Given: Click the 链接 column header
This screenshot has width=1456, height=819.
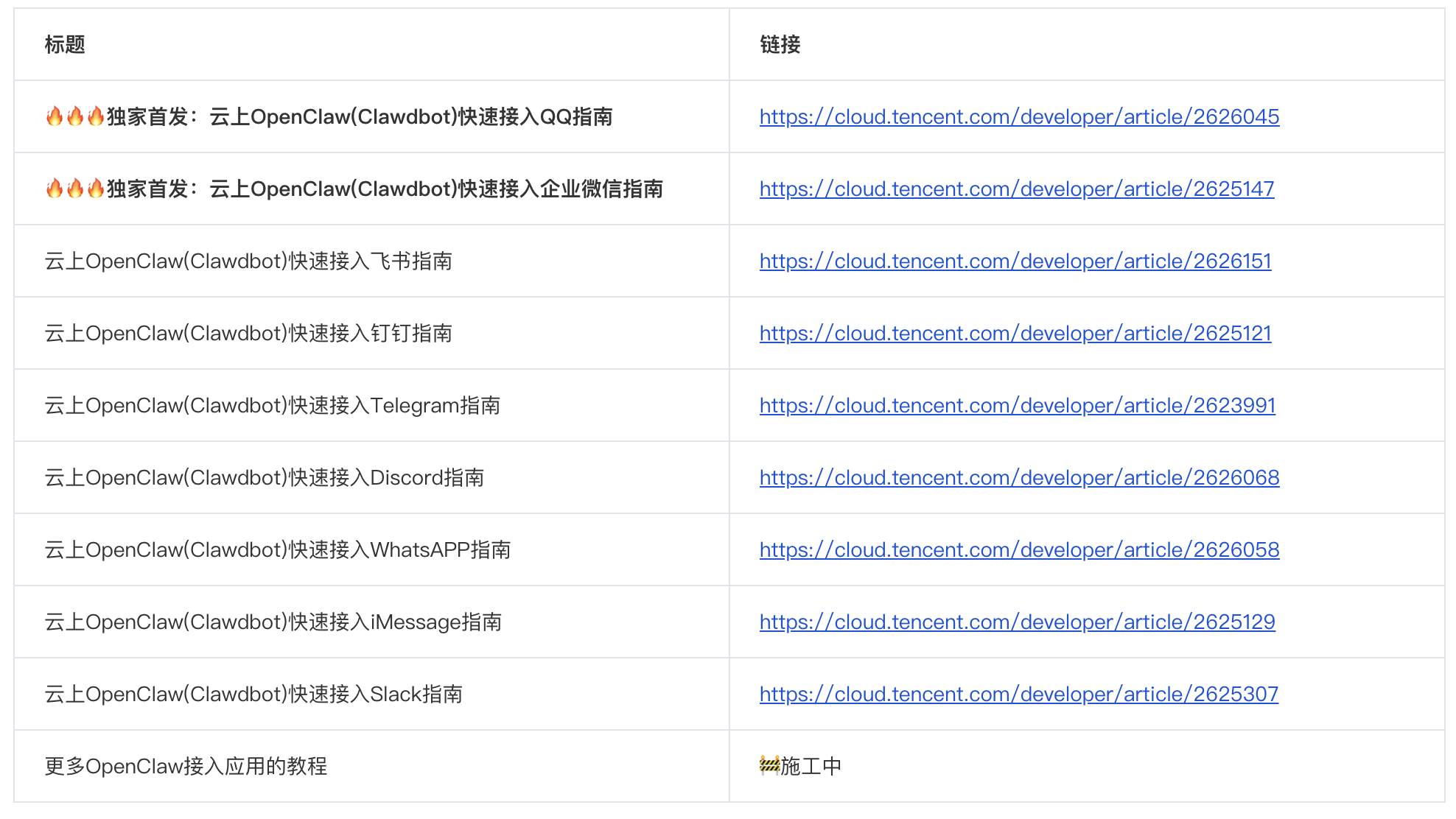Looking at the screenshot, I should [780, 45].
